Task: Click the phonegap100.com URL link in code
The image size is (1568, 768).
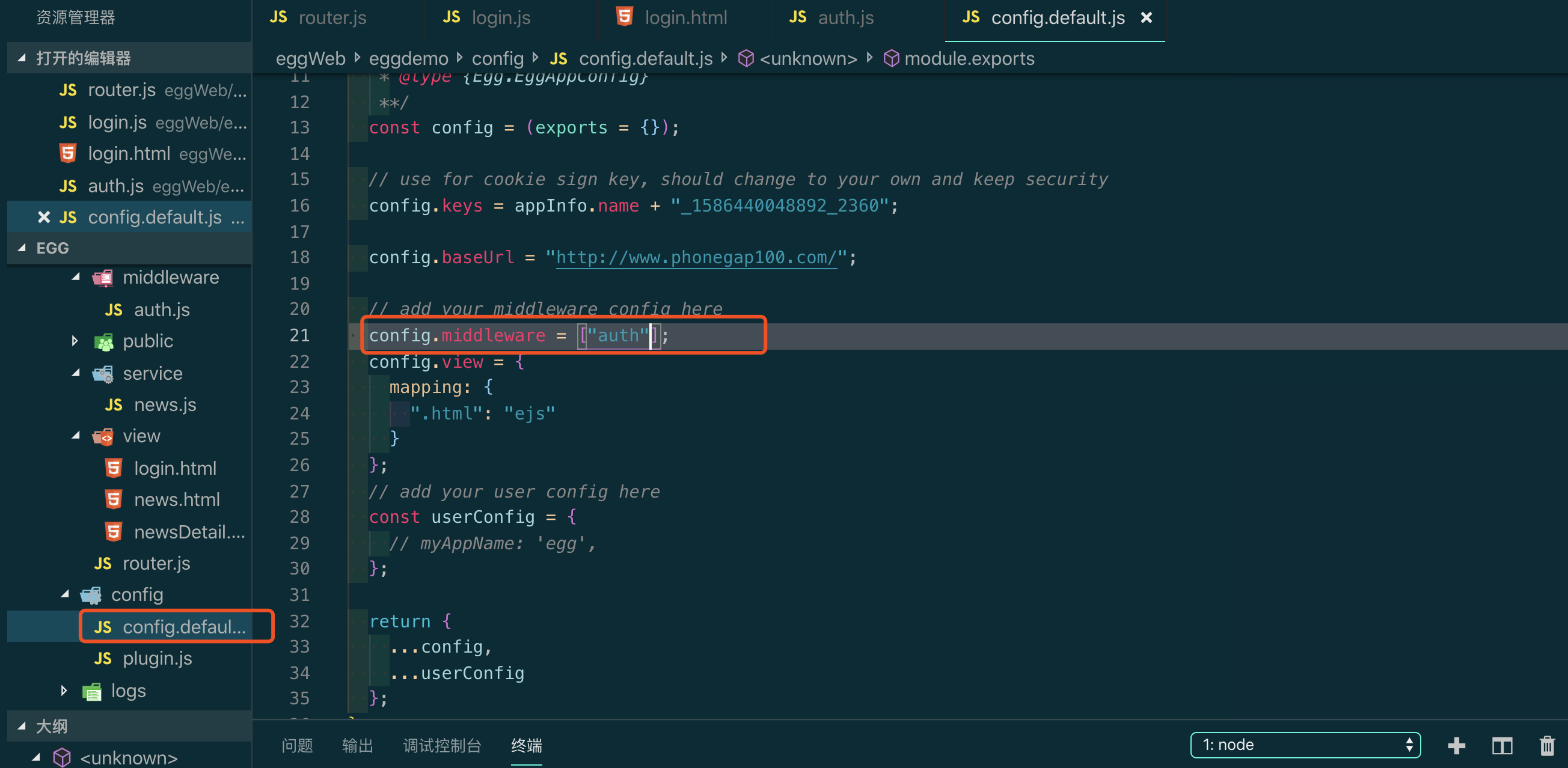Action: 696,257
